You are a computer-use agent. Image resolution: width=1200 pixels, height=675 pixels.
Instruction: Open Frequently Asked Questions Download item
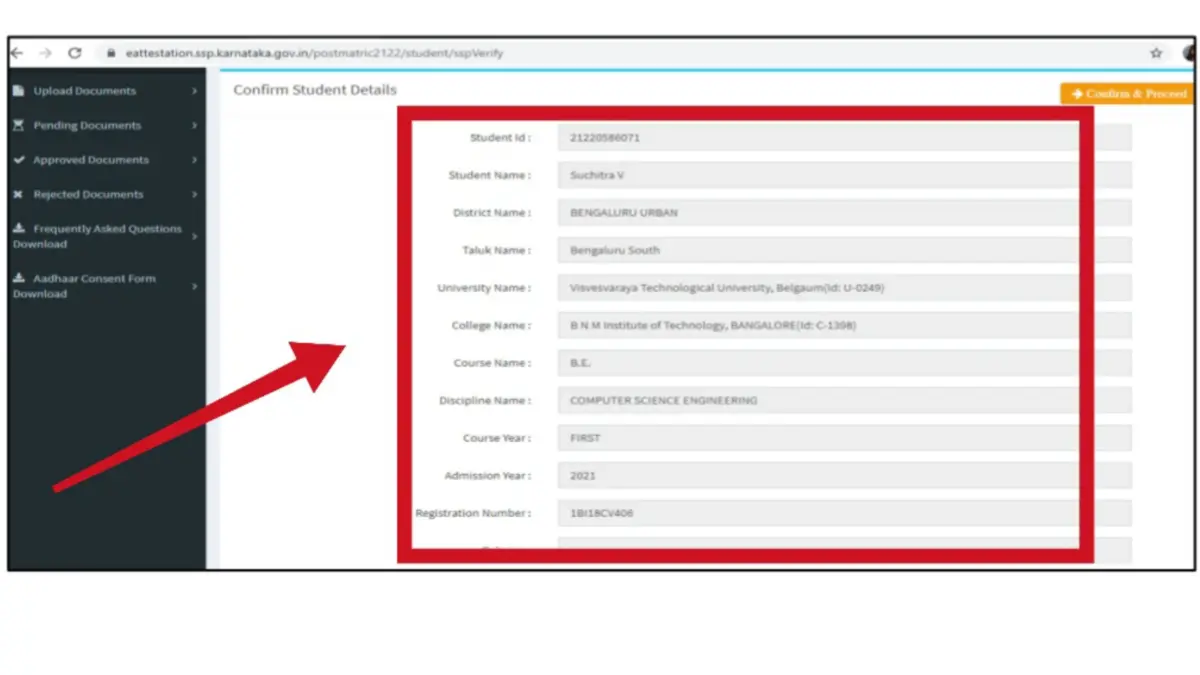tap(100, 236)
